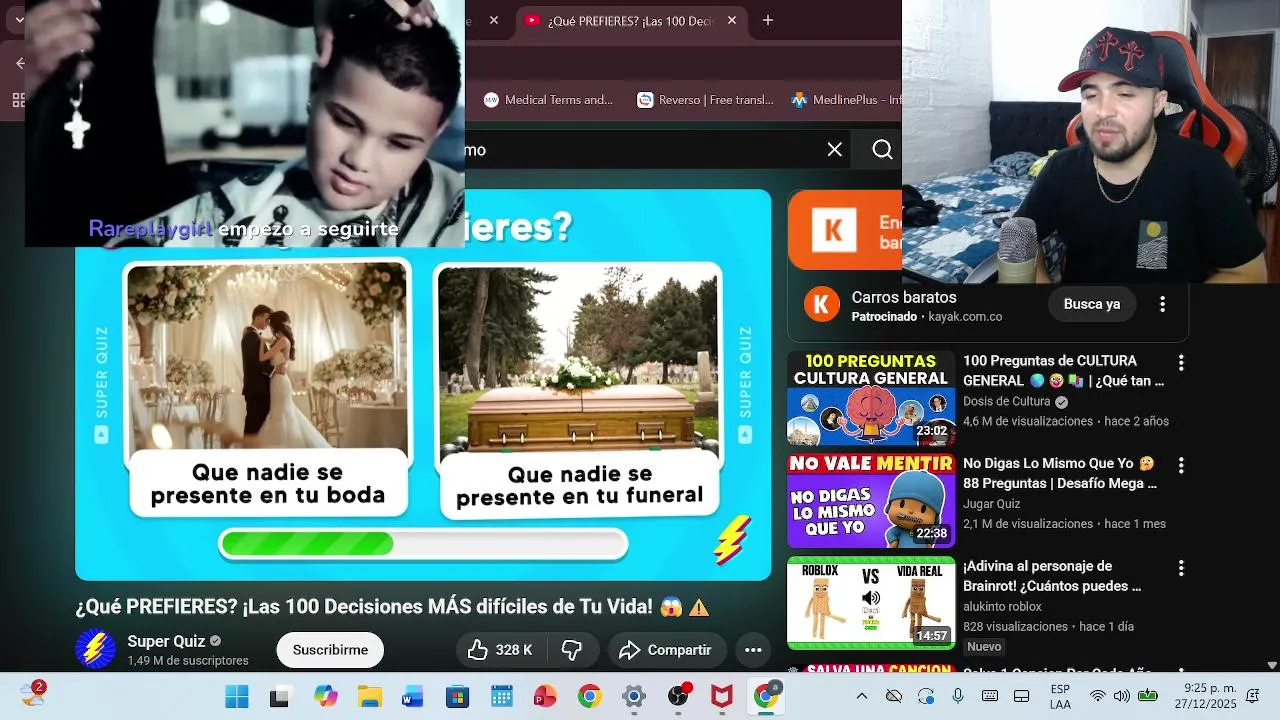Open the weather widget with notification badge

click(33, 694)
